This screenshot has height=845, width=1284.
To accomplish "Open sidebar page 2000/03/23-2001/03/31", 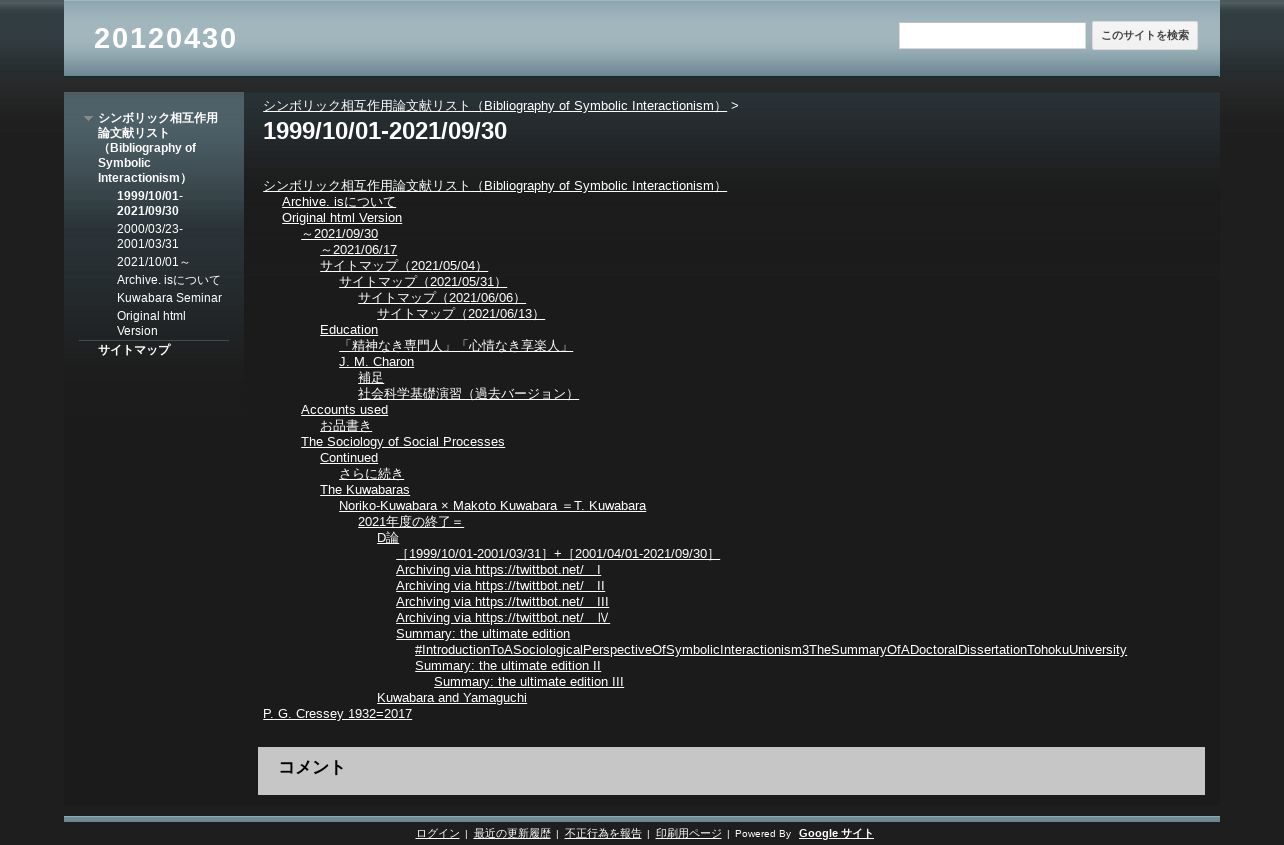I will pos(150,237).
